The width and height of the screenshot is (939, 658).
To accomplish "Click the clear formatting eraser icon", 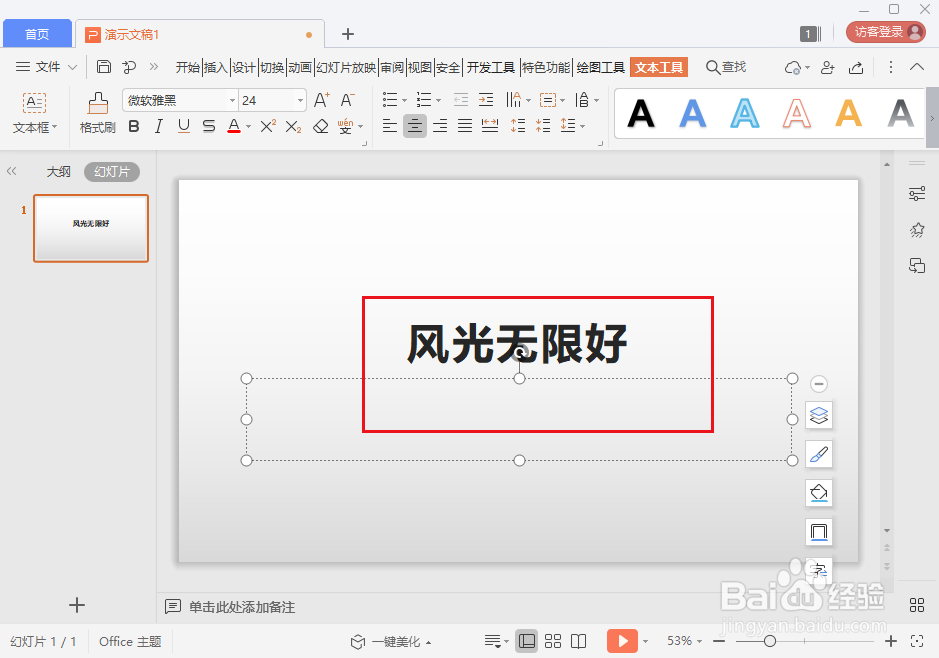I will point(322,126).
